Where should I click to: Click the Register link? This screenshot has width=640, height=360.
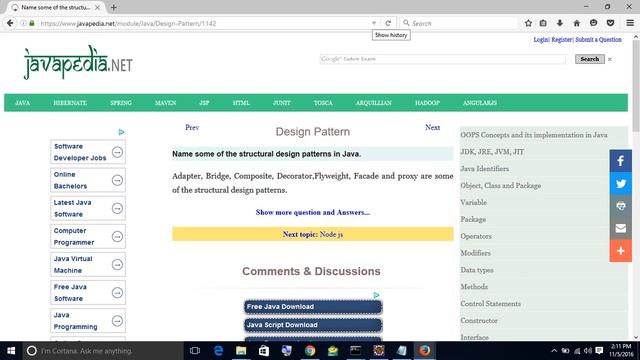[562, 40]
